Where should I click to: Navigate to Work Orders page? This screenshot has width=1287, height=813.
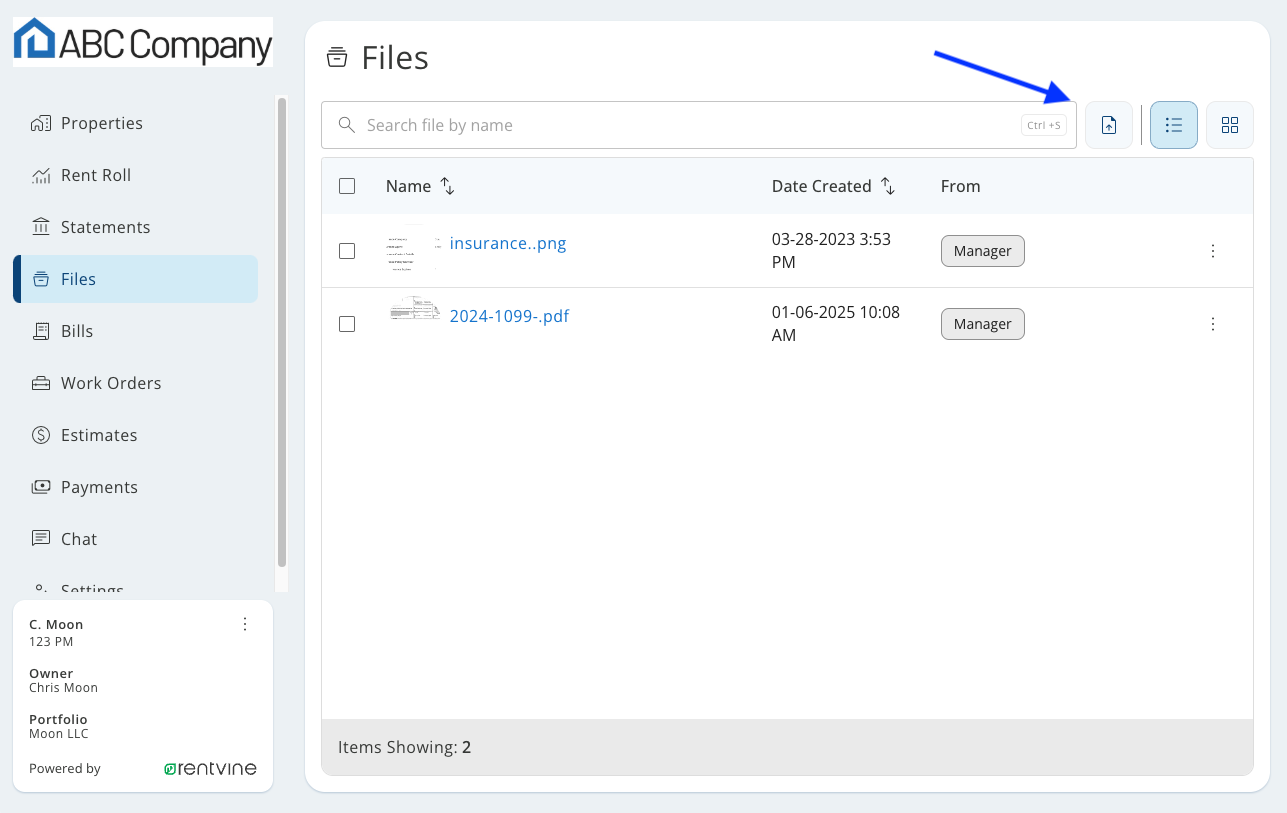[110, 383]
